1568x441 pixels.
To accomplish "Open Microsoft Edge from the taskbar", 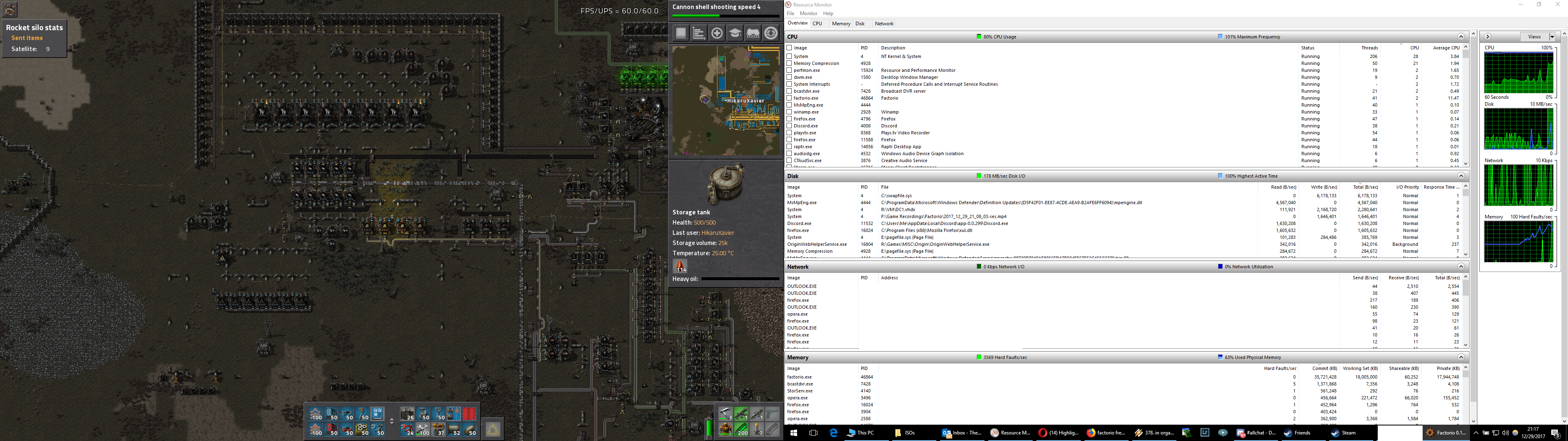I will [834, 432].
